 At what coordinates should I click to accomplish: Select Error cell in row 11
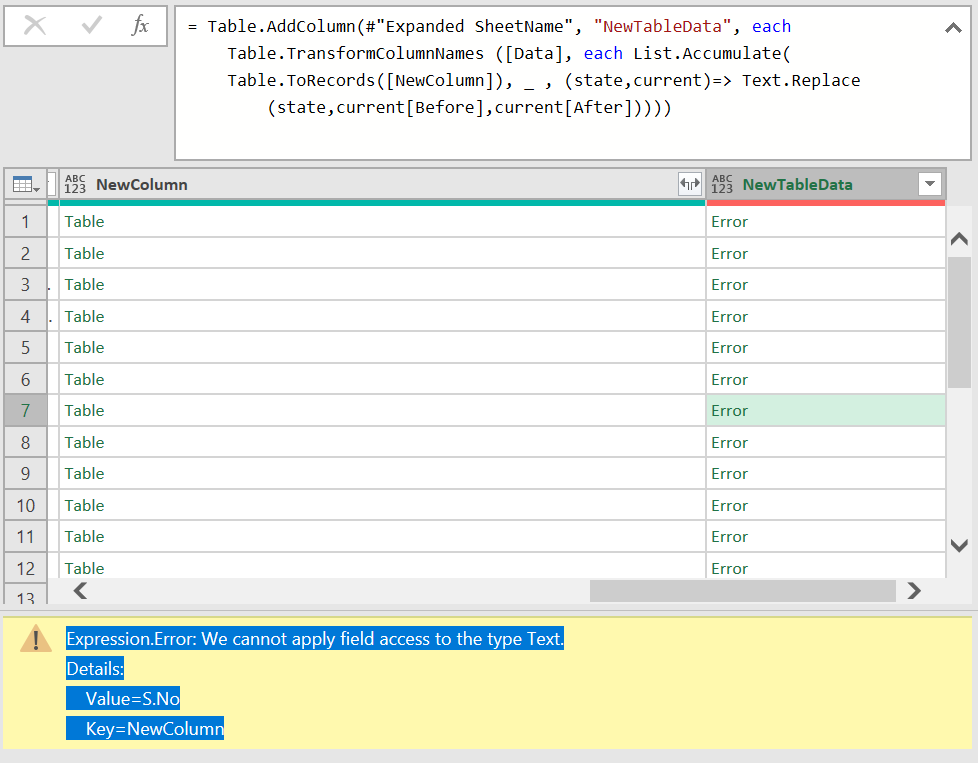826,537
